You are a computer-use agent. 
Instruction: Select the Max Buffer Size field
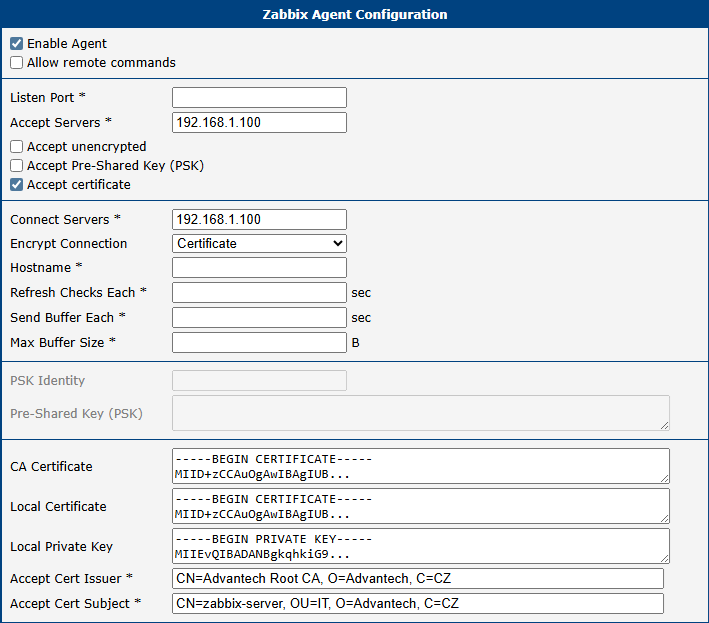pos(260,342)
